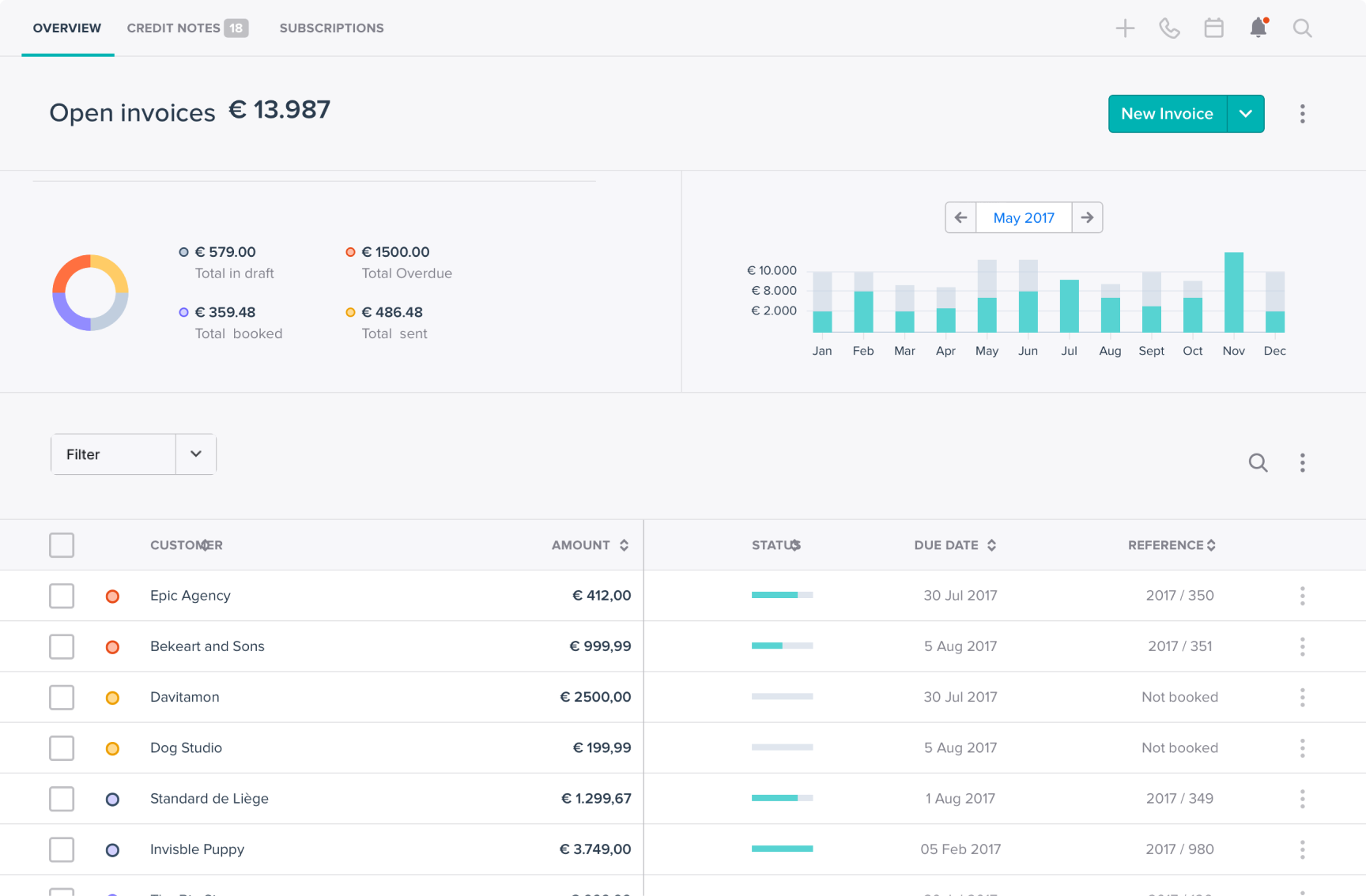Click the plus add icon in top bar

point(1125,28)
